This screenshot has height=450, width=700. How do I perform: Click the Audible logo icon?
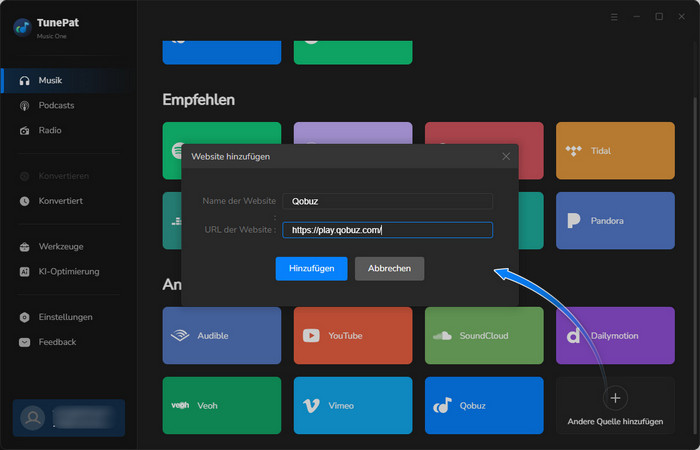point(180,336)
